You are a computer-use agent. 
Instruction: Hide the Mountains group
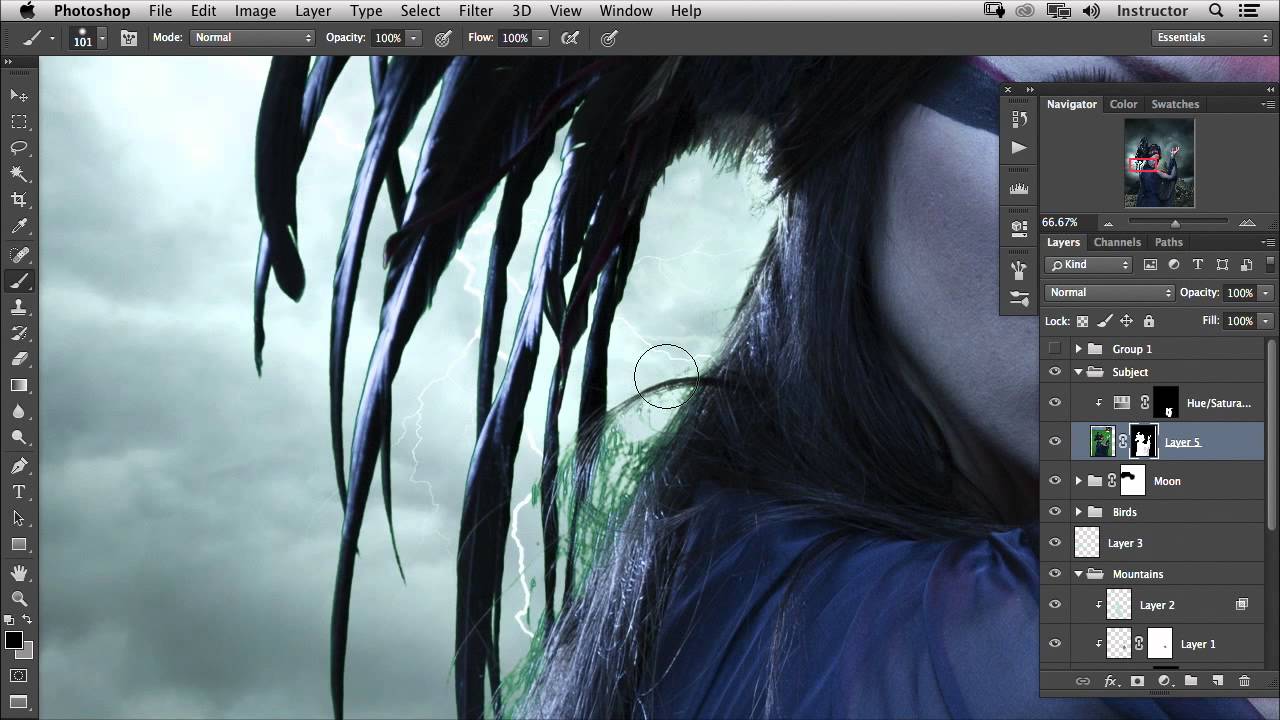pyautogui.click(x=1054, y=574)
